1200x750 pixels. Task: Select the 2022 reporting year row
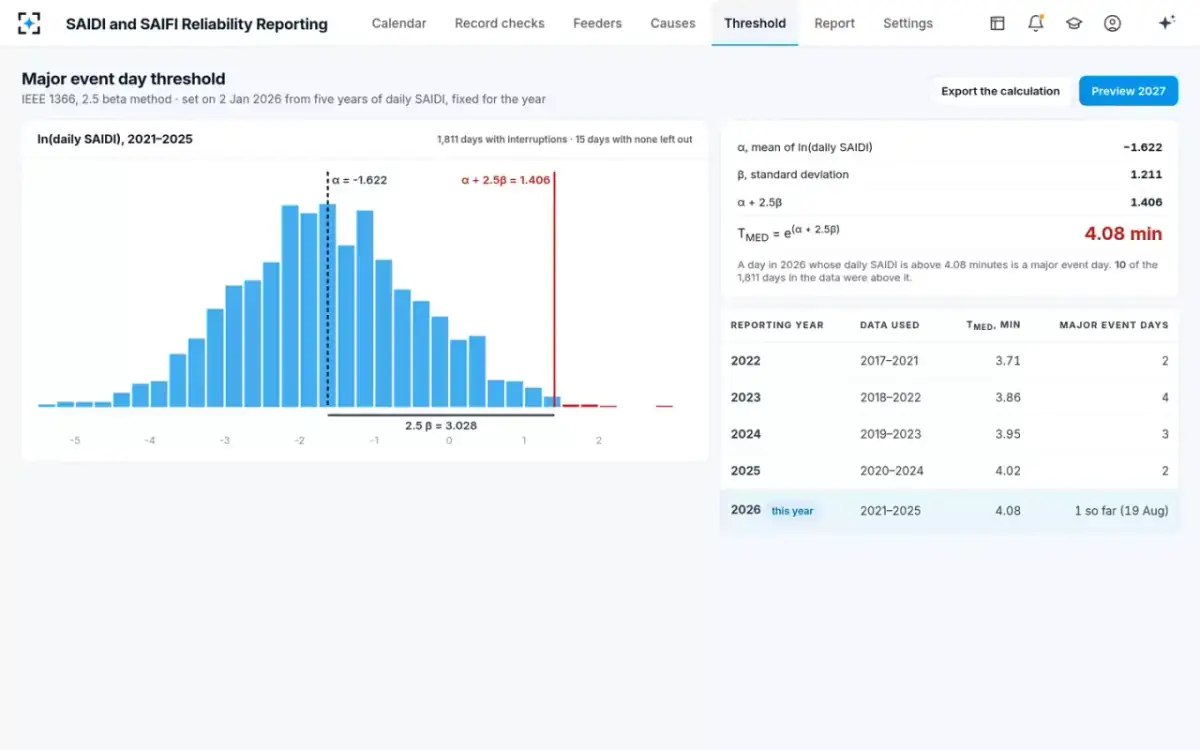[x=949, y=361]
